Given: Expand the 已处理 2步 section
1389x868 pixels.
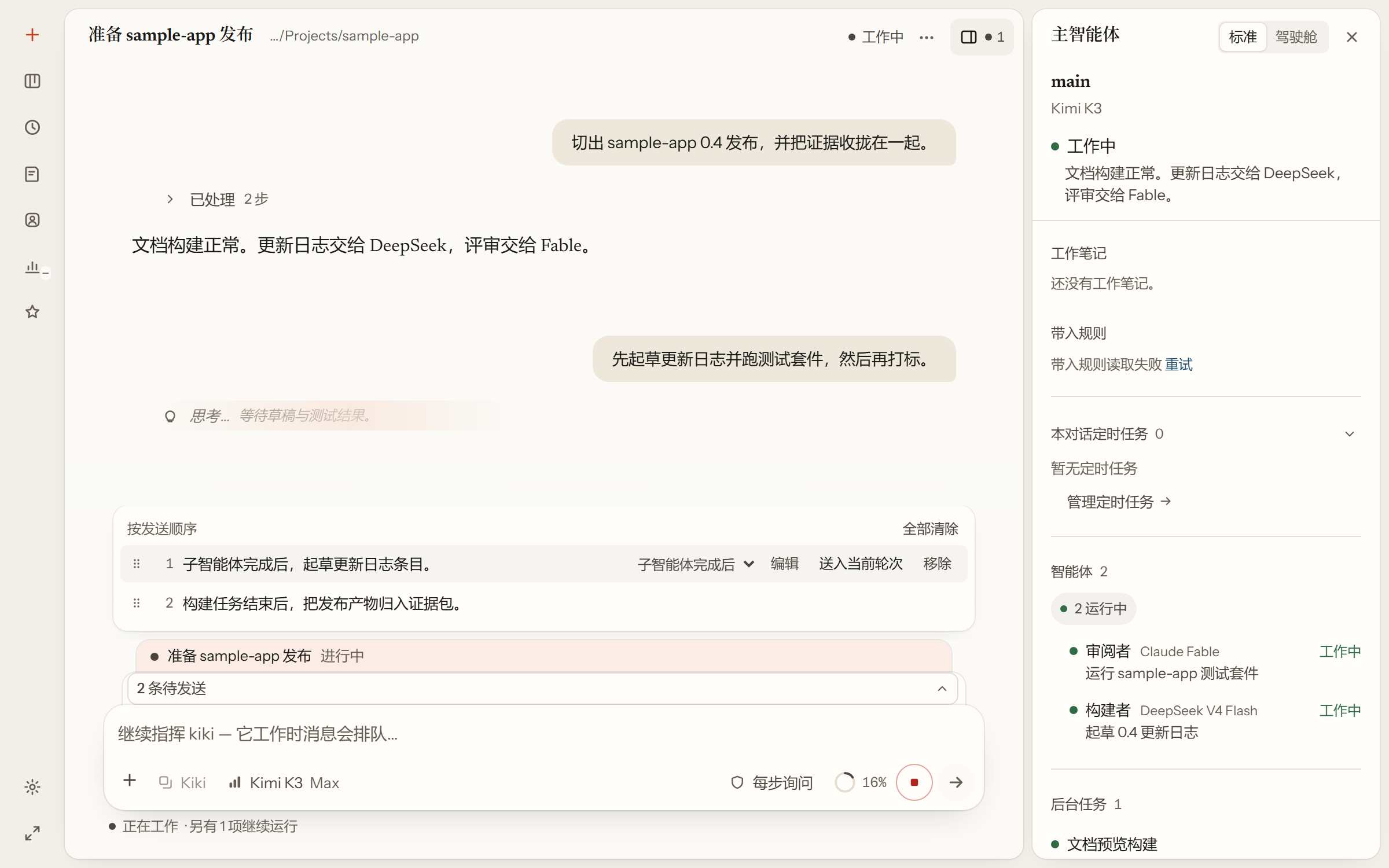Looking at the screenshot, I should coord(218,199).
